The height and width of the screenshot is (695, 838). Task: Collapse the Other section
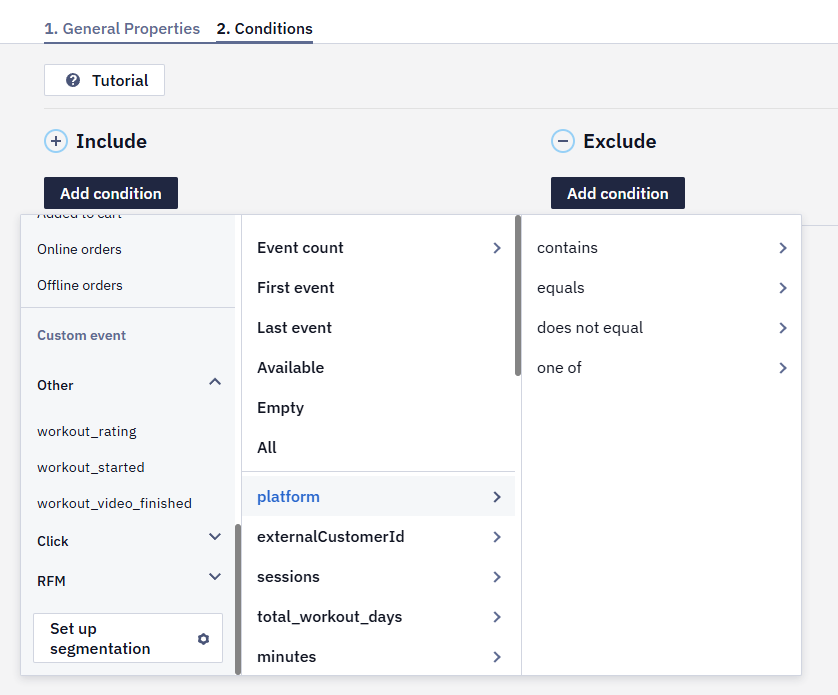coord(215,382)
